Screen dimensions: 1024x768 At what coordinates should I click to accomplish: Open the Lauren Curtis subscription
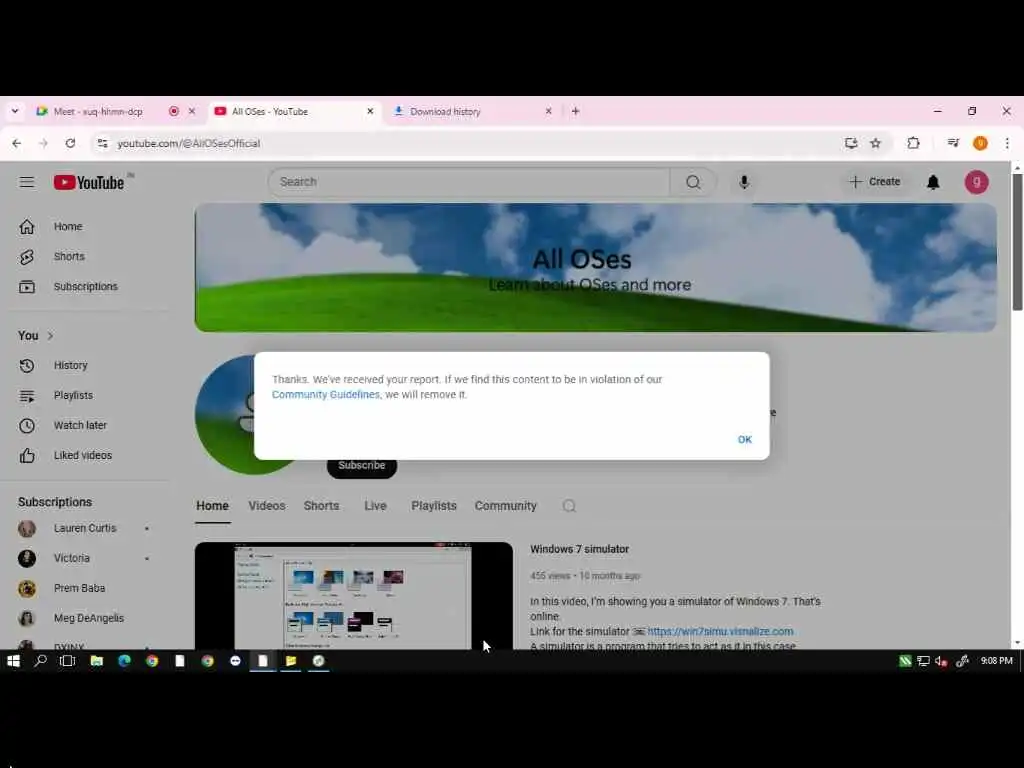pos(85,528)
